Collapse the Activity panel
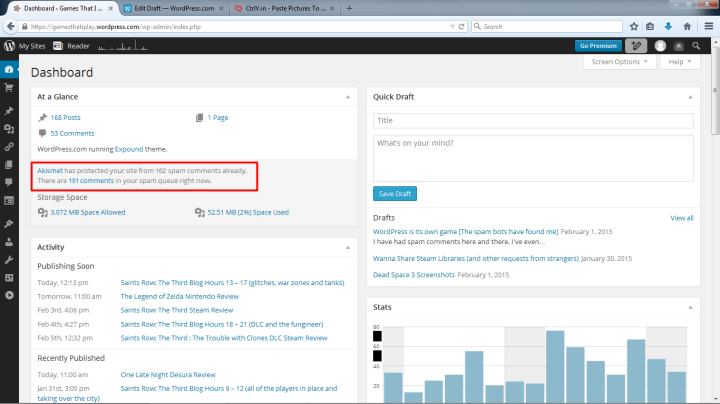720x404 pixels. tap(348, 247)
